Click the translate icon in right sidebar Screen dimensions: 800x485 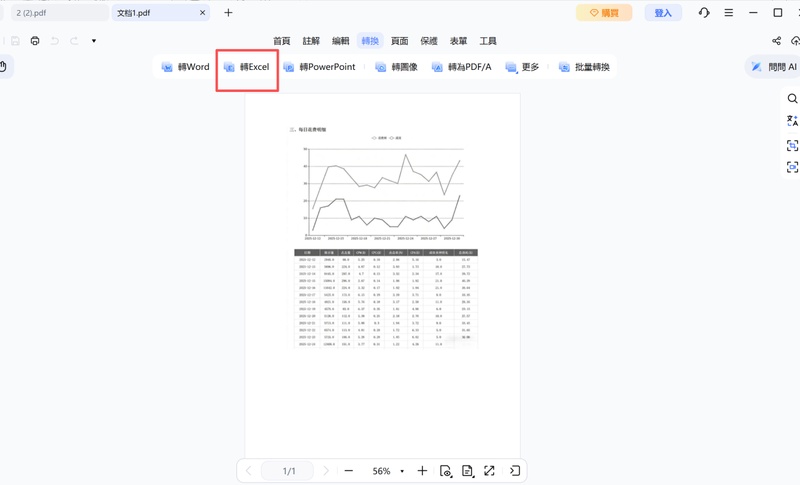tap(792, 121)
